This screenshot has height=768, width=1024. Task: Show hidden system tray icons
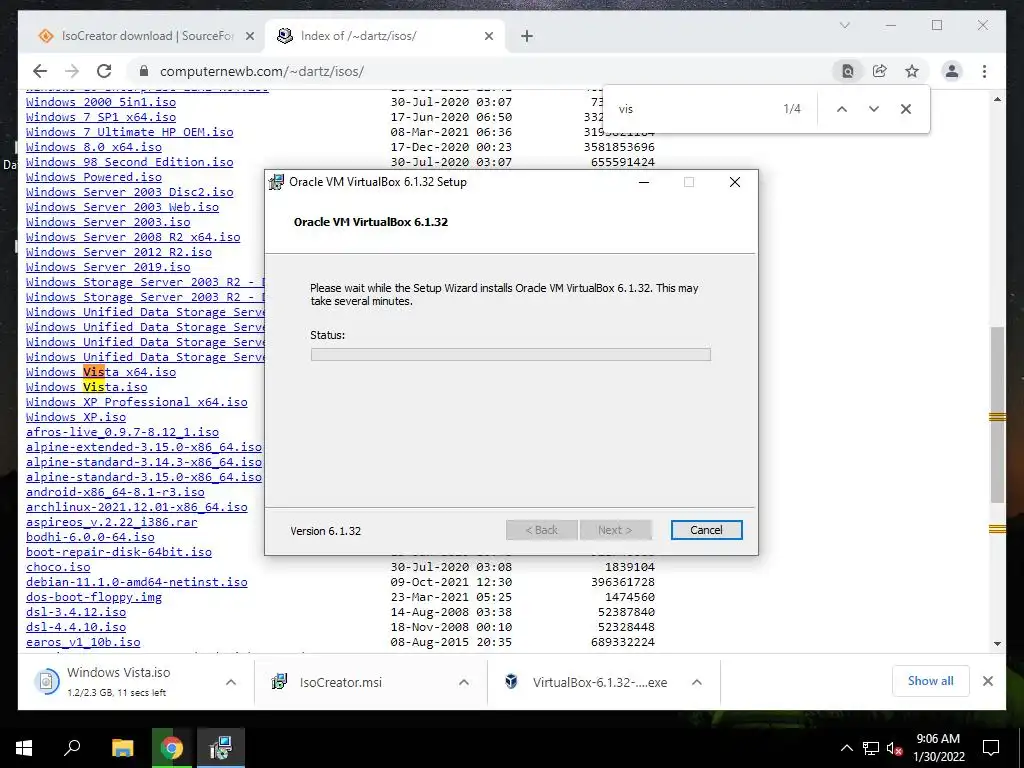846,748
